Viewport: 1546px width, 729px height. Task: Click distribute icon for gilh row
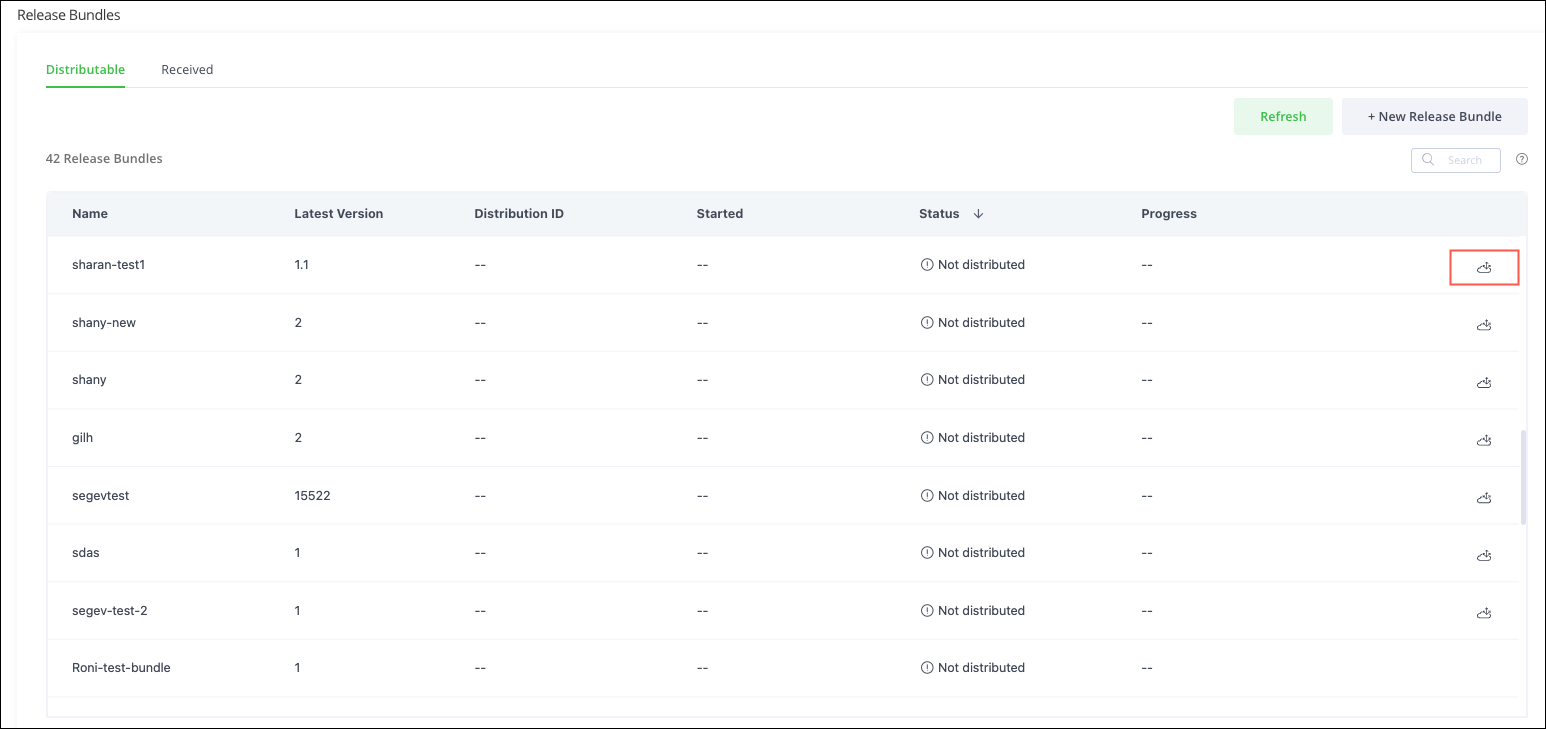(1484, 440)
